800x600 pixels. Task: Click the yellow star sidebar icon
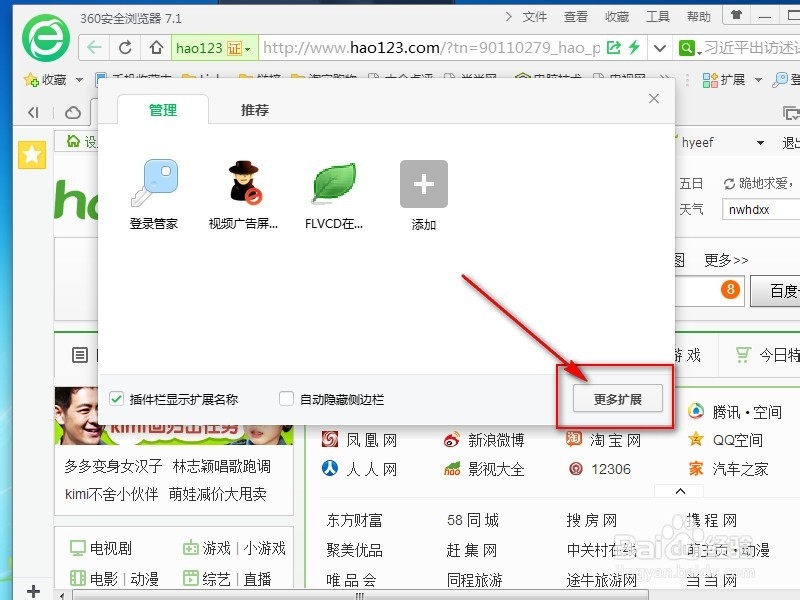32,155
